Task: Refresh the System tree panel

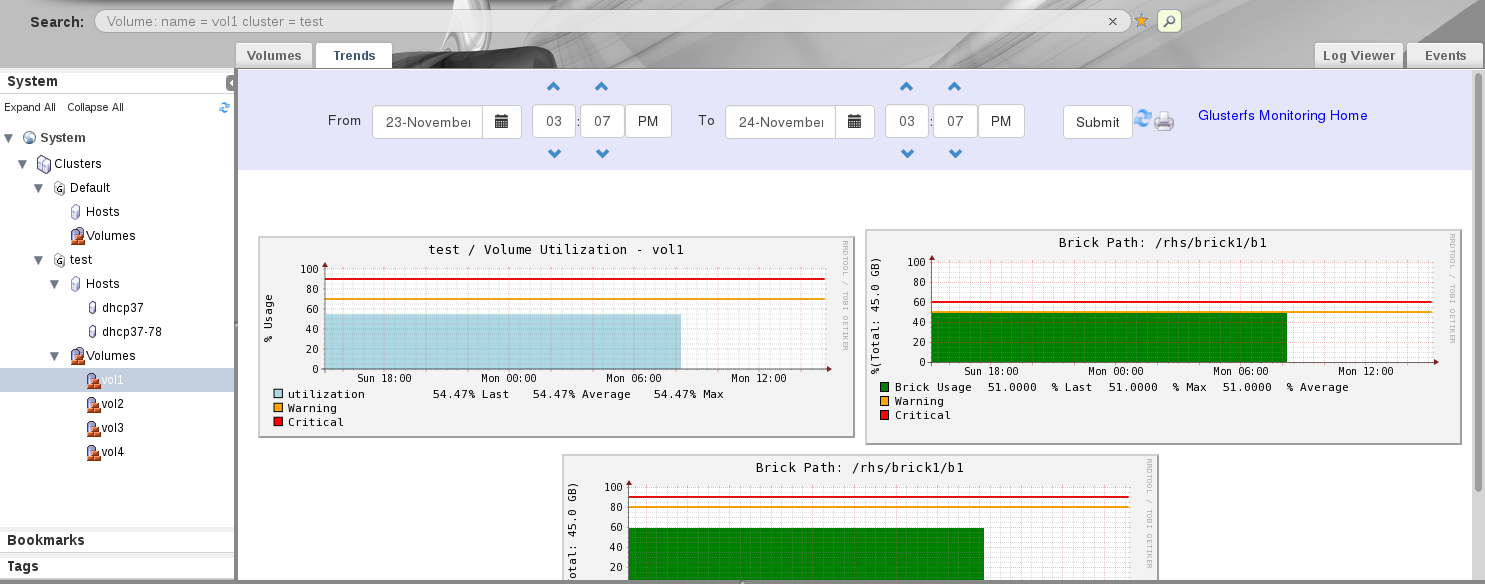Action: click(225, 107)
